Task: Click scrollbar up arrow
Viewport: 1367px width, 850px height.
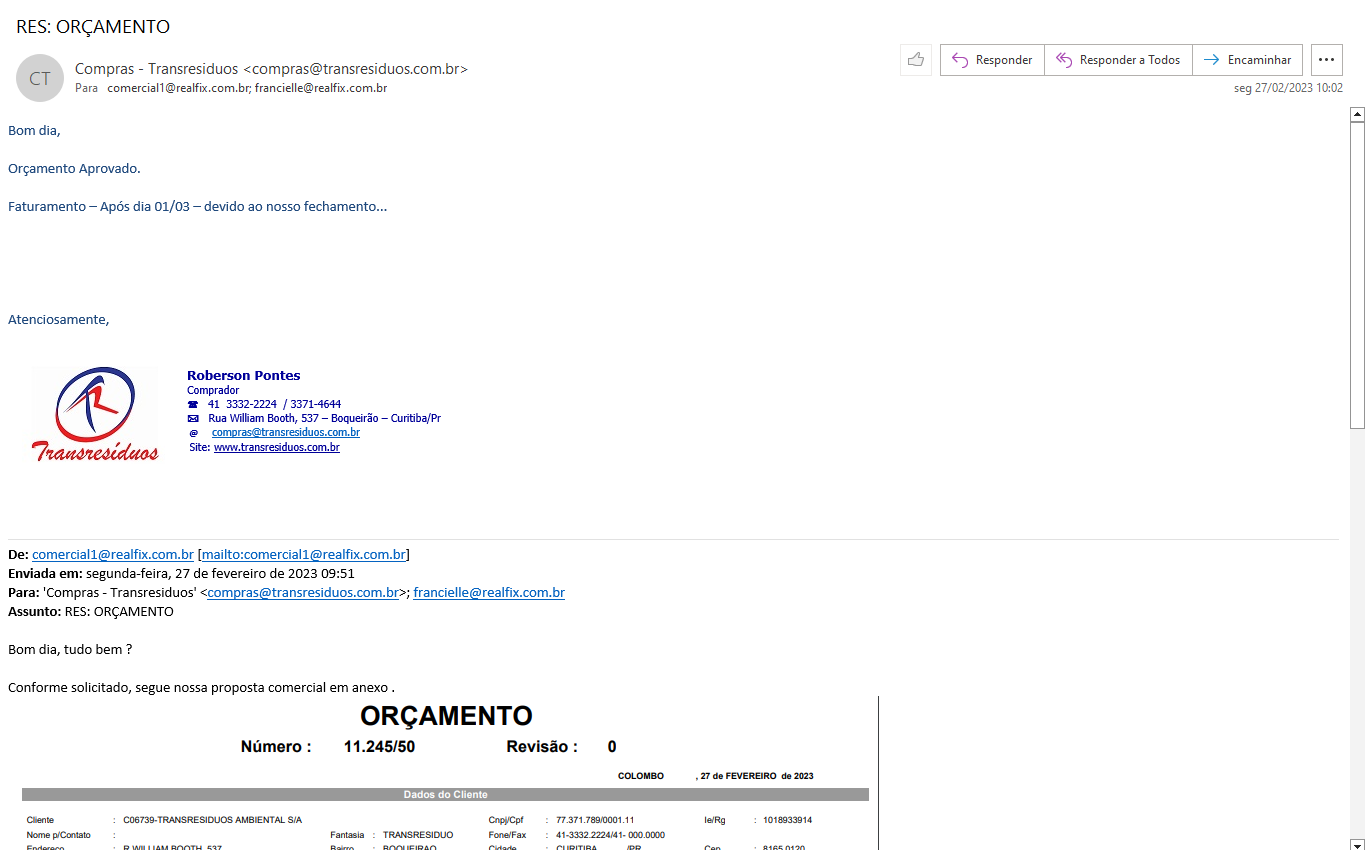Action: [1357, 115]
